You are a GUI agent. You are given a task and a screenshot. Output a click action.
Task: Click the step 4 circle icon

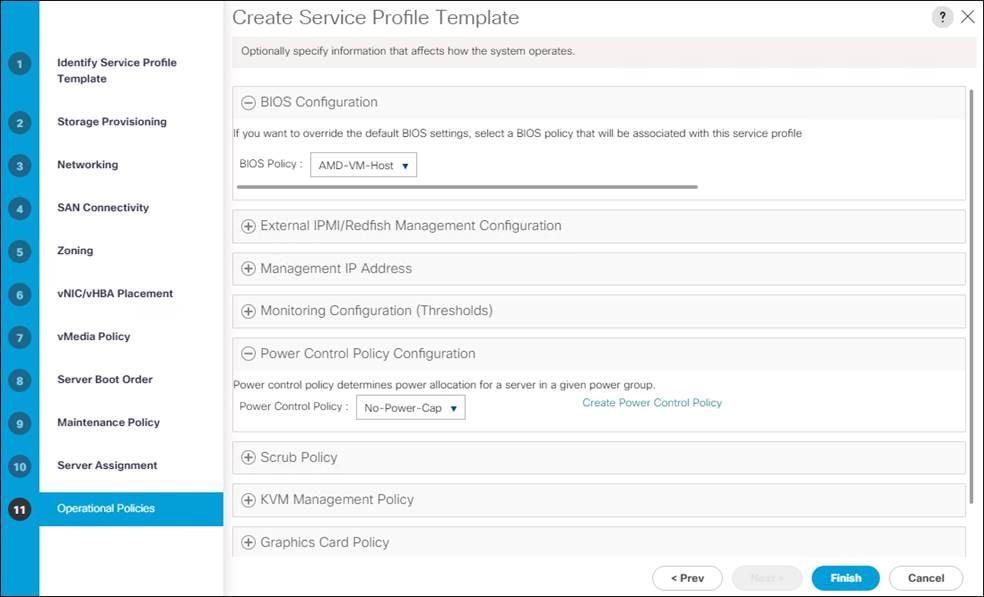coord(19,208)
